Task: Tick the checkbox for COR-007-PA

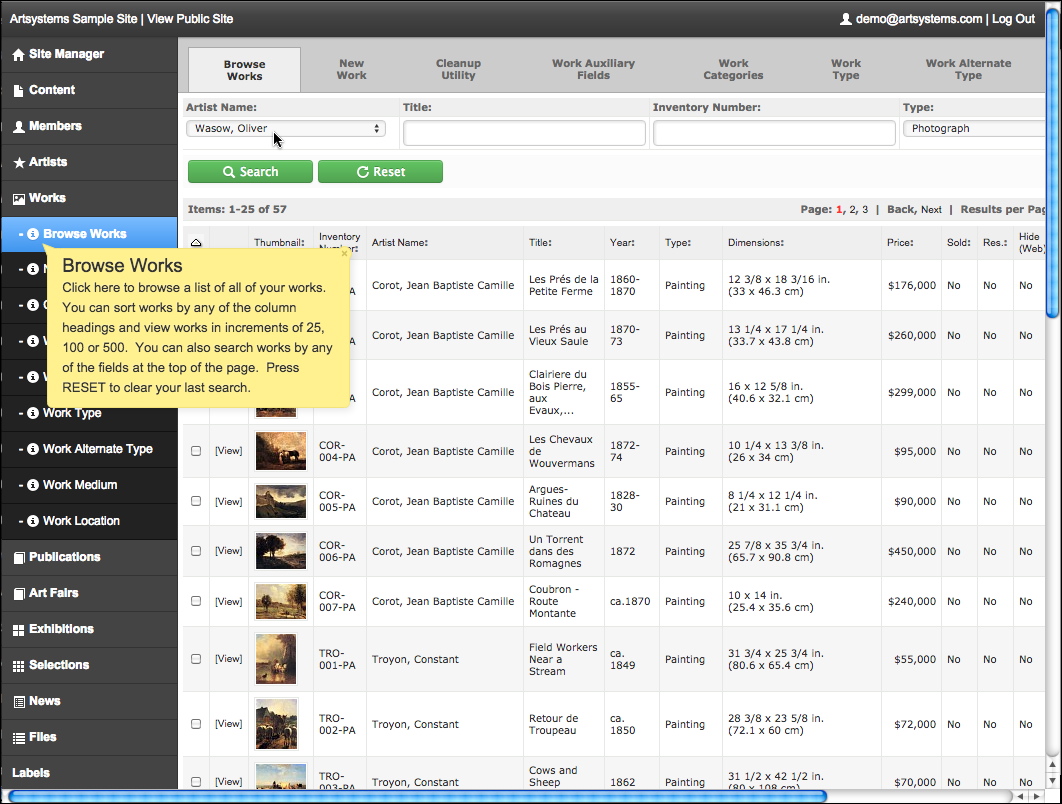Action: click(196, 601)
